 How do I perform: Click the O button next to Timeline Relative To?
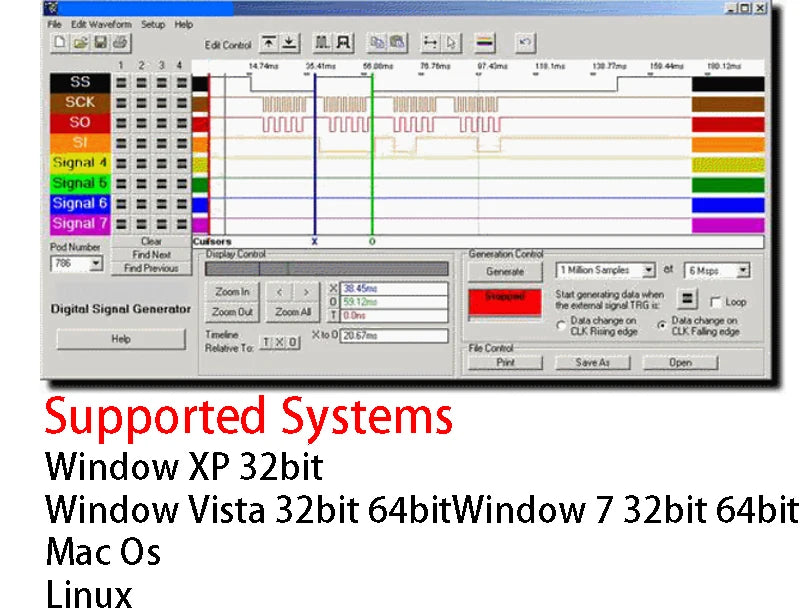(293, 343)
